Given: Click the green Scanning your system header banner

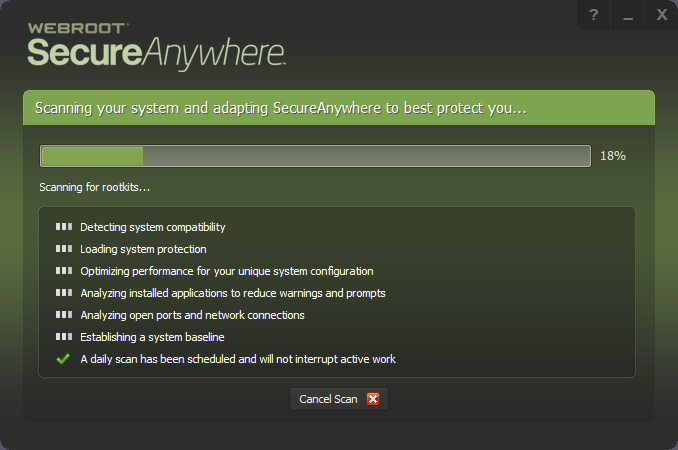Looking at the screenshot, I should click(x=338, y=107).
